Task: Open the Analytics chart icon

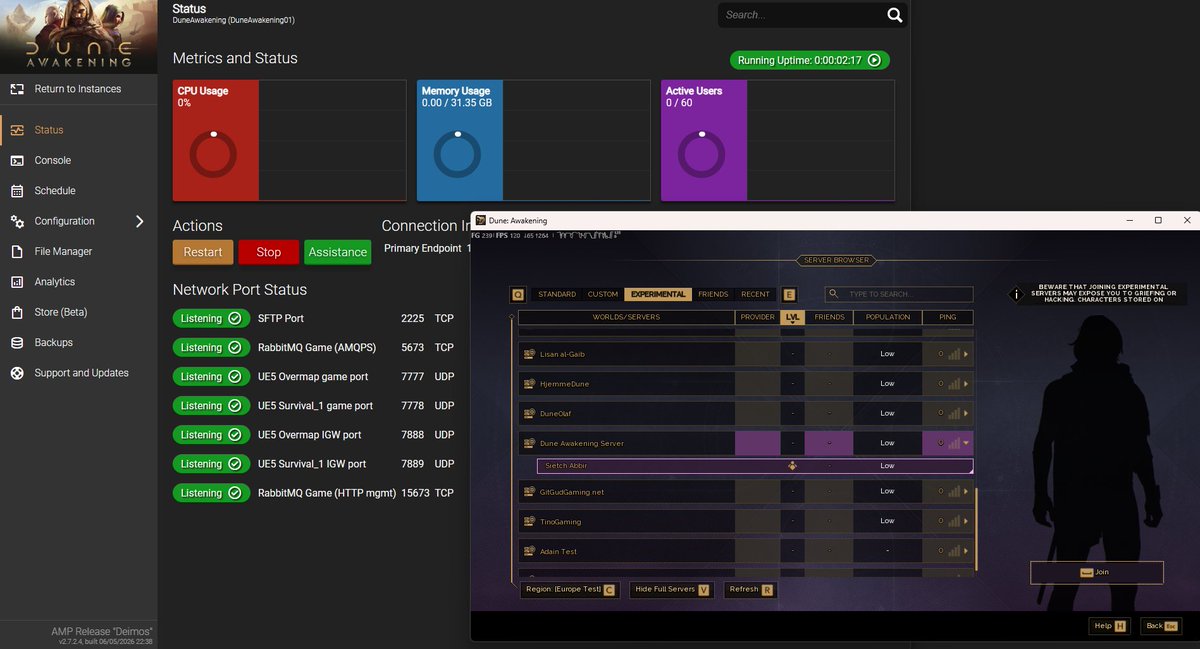Action: point(16,282)
